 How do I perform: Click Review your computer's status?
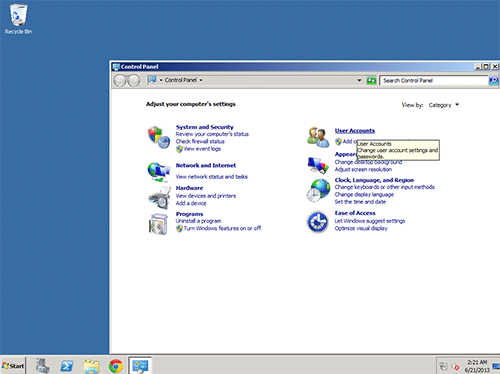212,134
